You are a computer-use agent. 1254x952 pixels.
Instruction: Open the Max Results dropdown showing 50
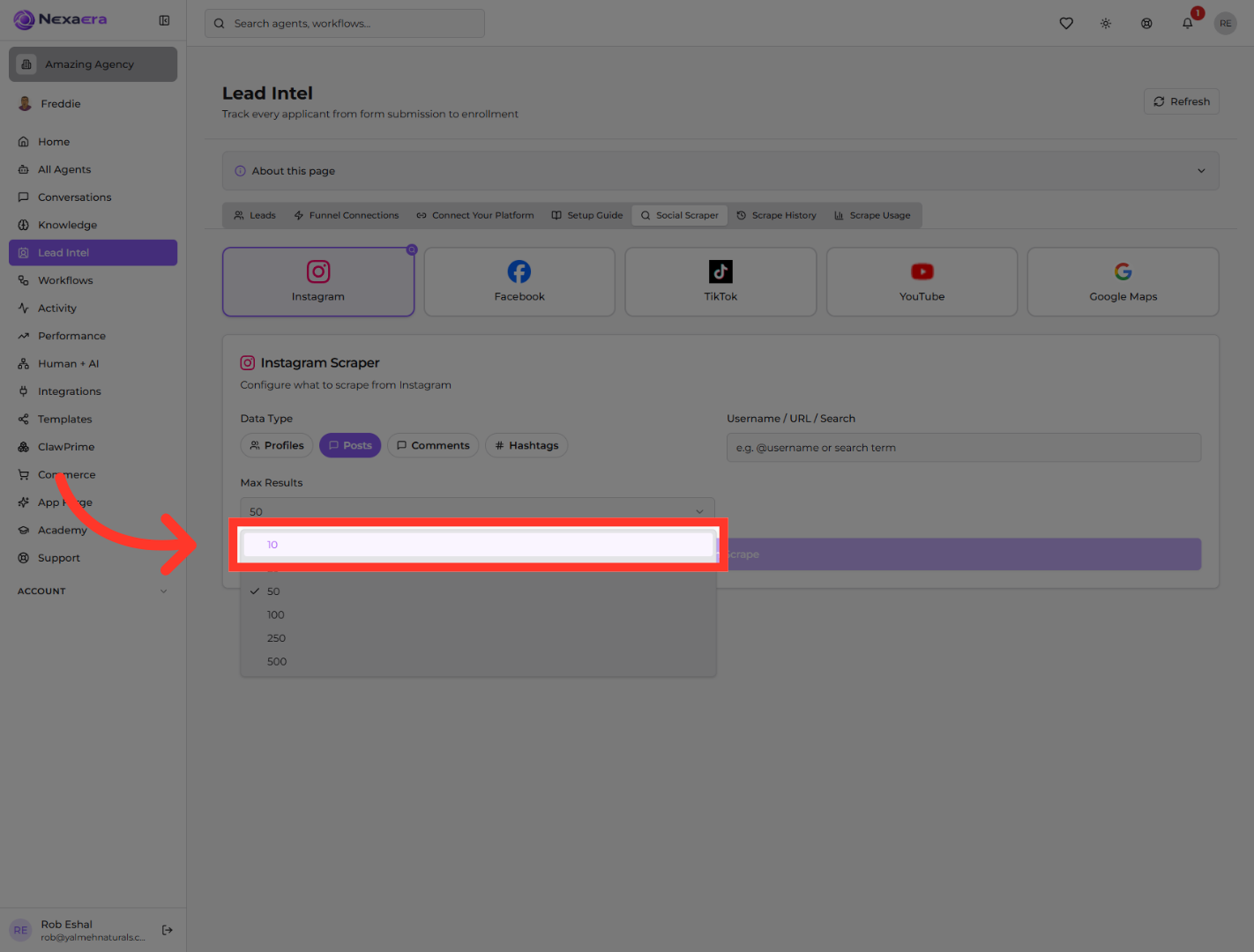477,511
